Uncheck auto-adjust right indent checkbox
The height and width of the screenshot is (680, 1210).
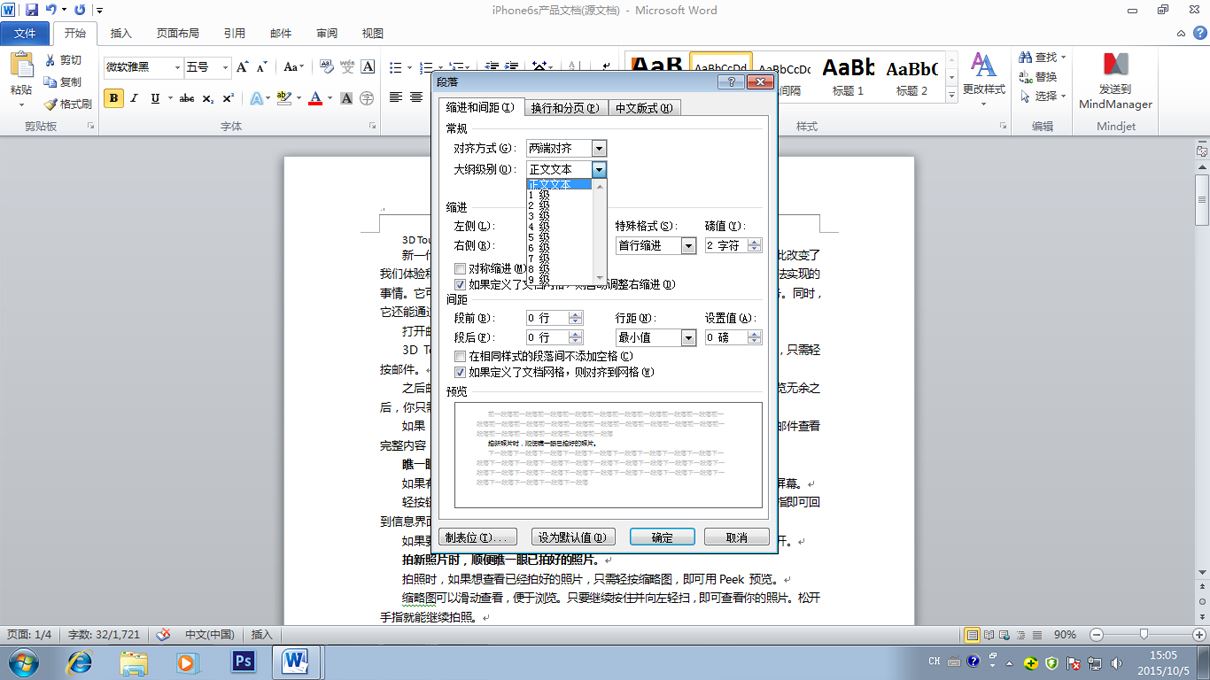coord(460,285)
